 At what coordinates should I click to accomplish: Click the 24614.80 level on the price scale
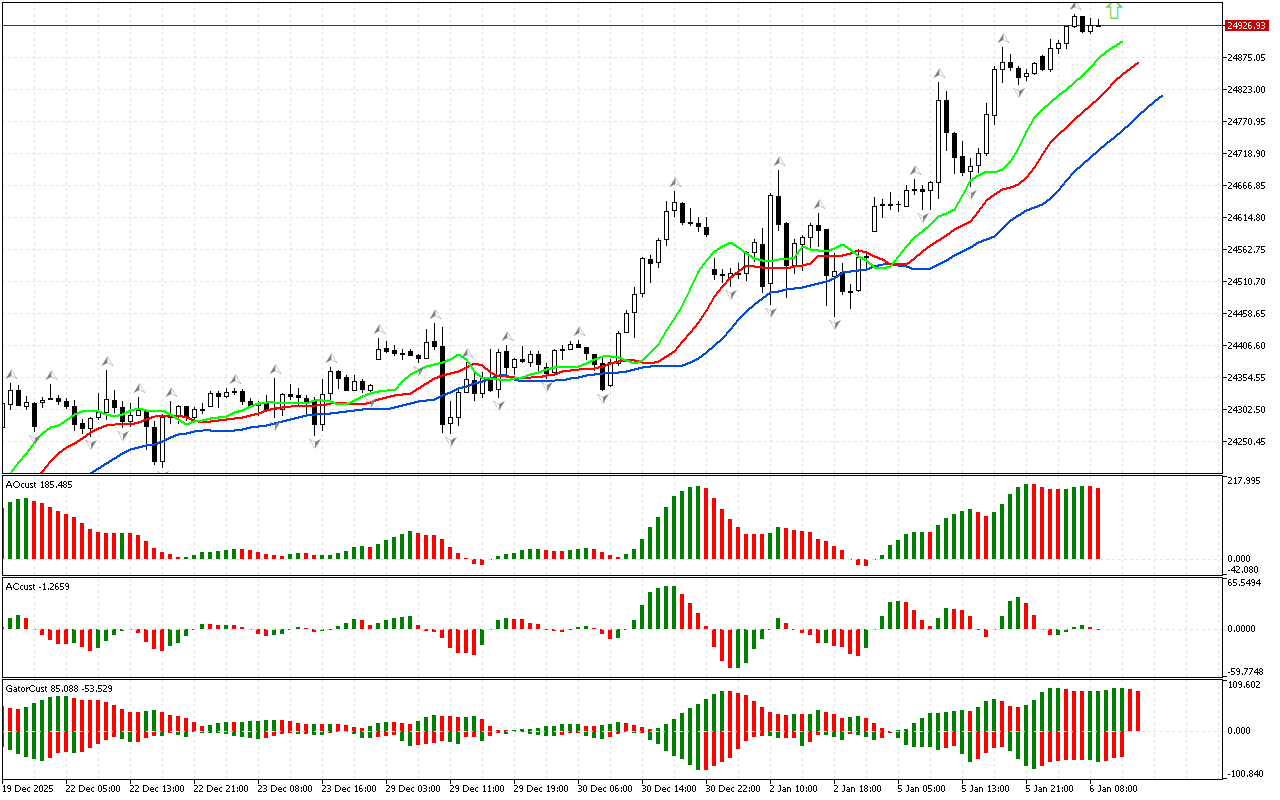(x=1245, y=218)
